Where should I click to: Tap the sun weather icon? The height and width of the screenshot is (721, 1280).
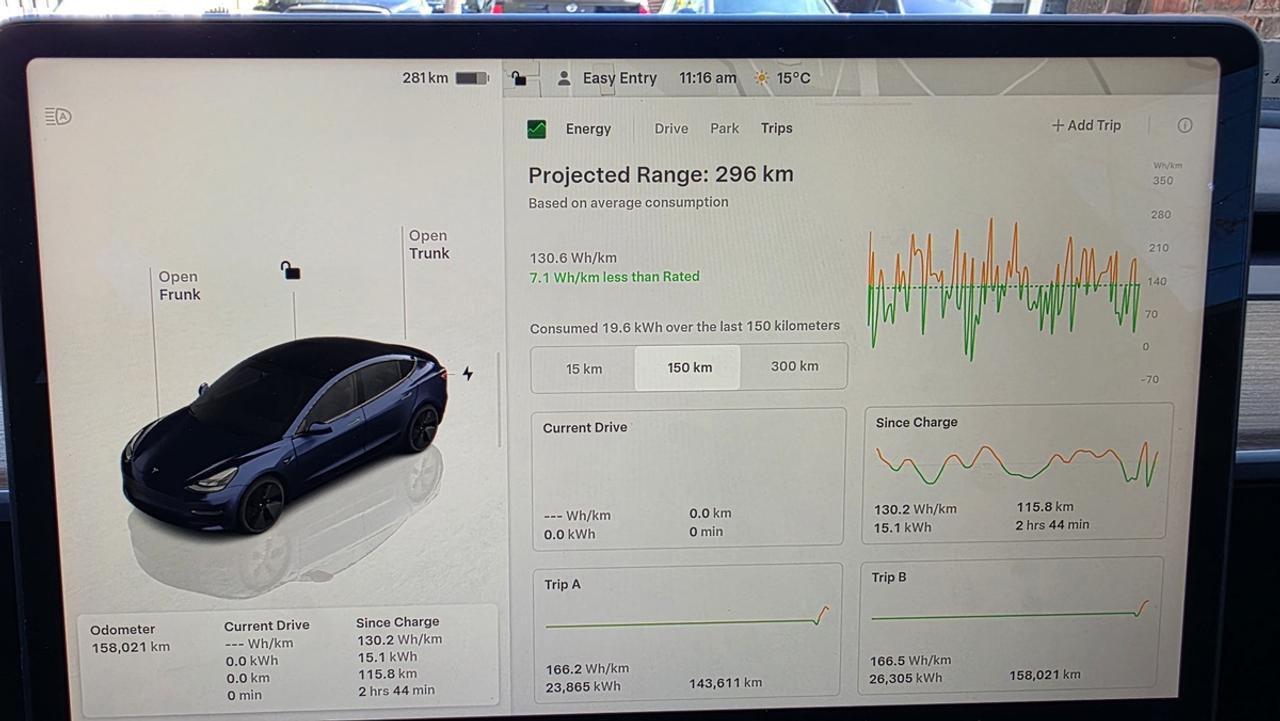762,78
